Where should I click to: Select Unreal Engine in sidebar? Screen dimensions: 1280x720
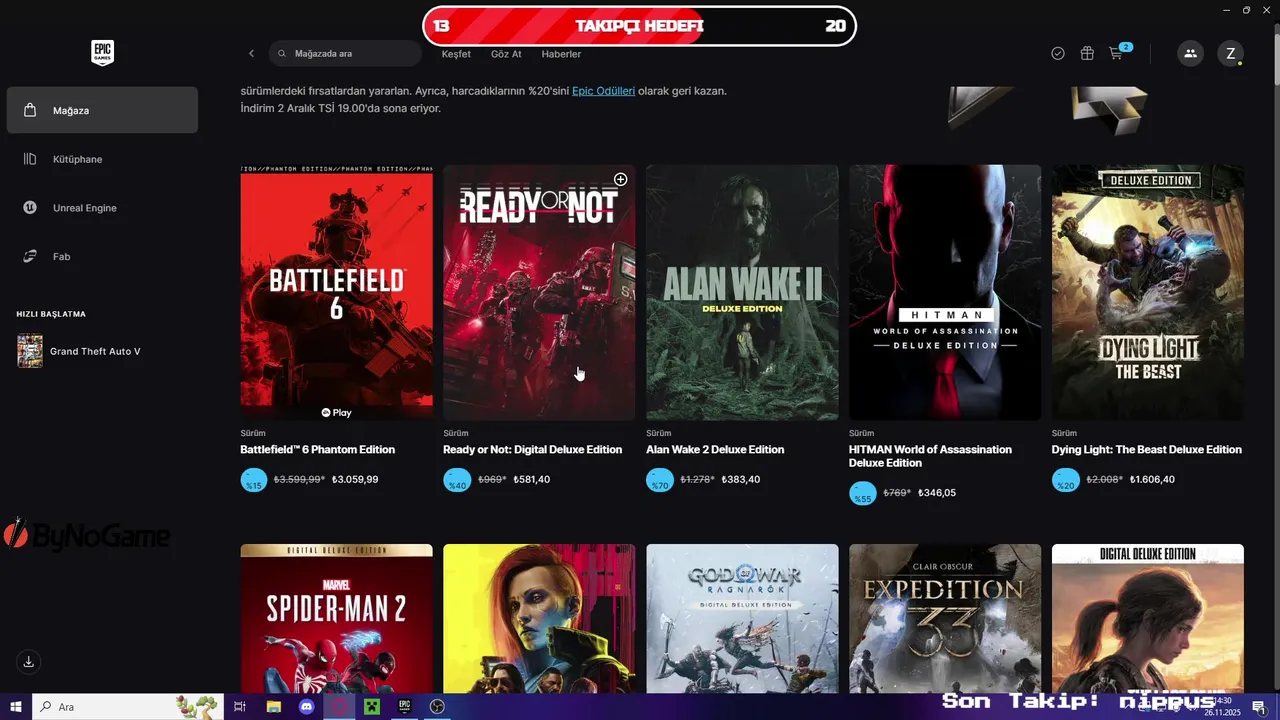[102, 208]
